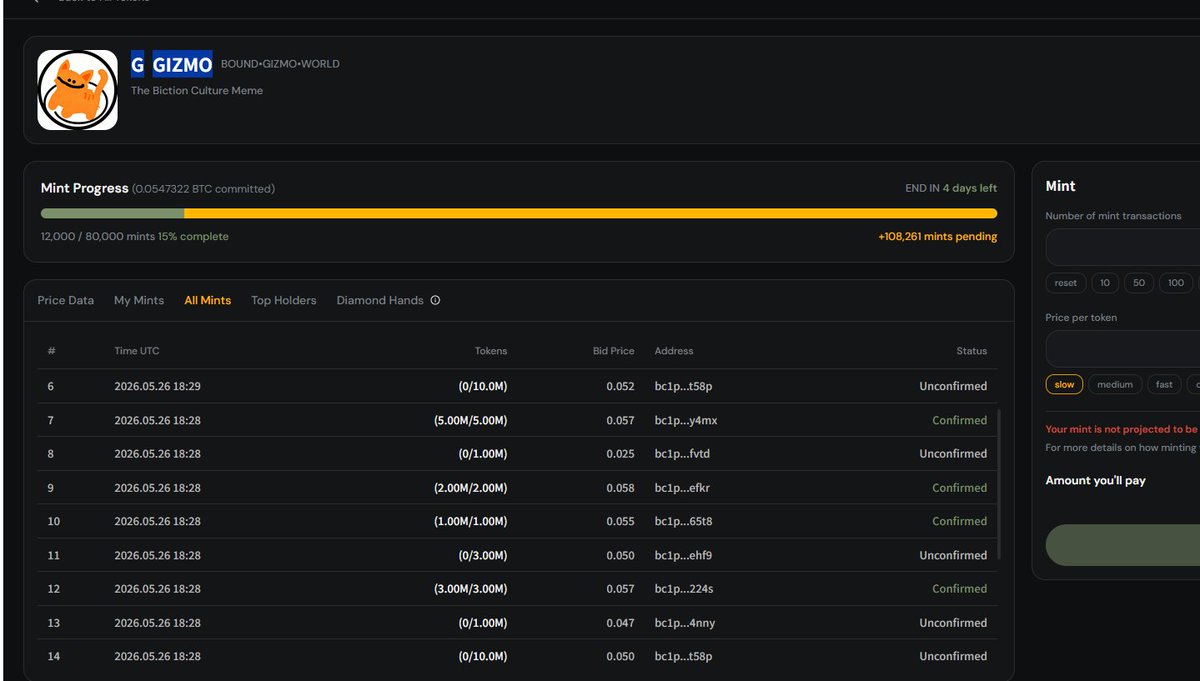Click The Biction Culture Meme description
Image resolution: width=1200 pixels, height=681 pixels.
tap(197, 91)
